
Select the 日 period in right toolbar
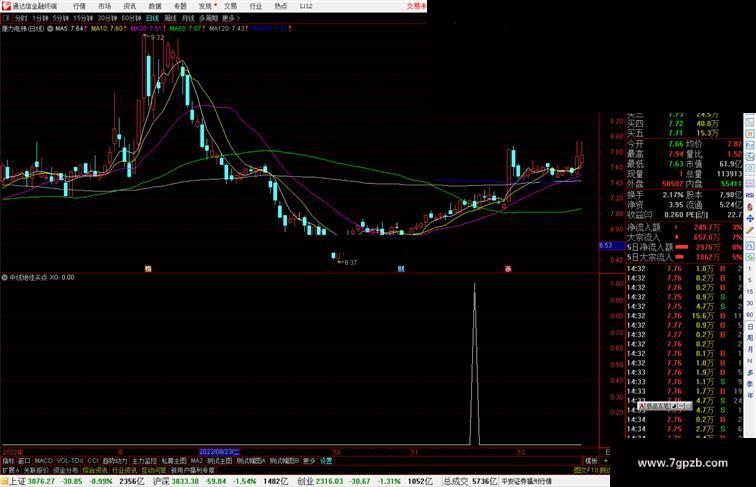click(x=750, y=327)
